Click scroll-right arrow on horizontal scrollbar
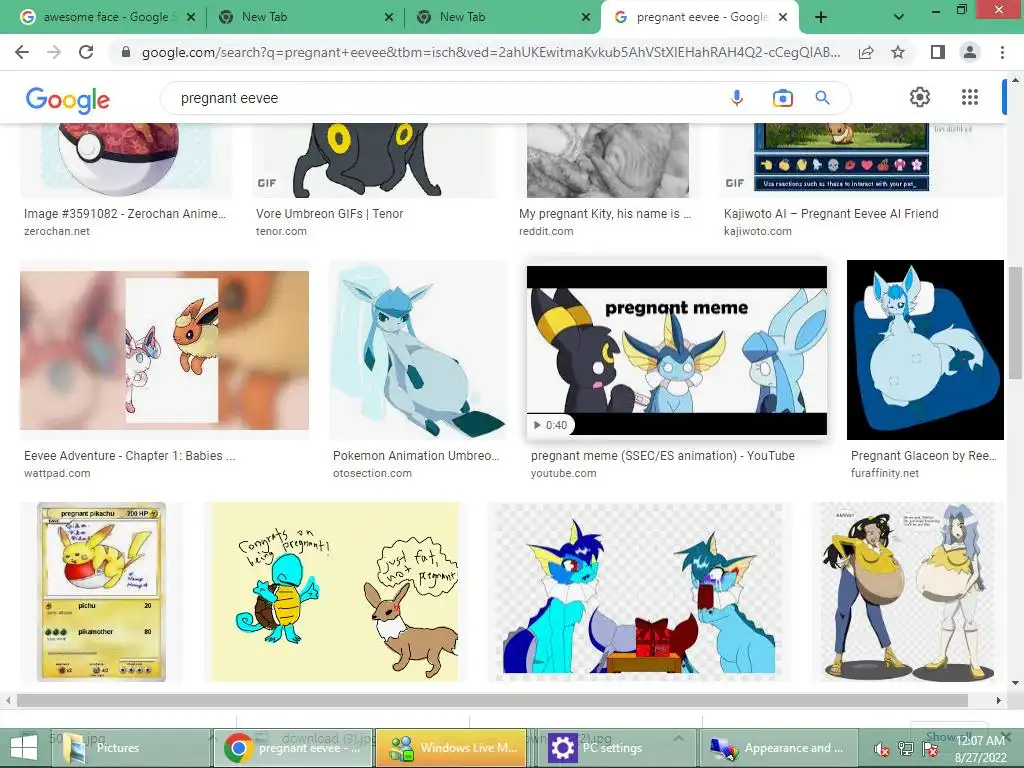The image size is (1024, 768). coord(999,701)
